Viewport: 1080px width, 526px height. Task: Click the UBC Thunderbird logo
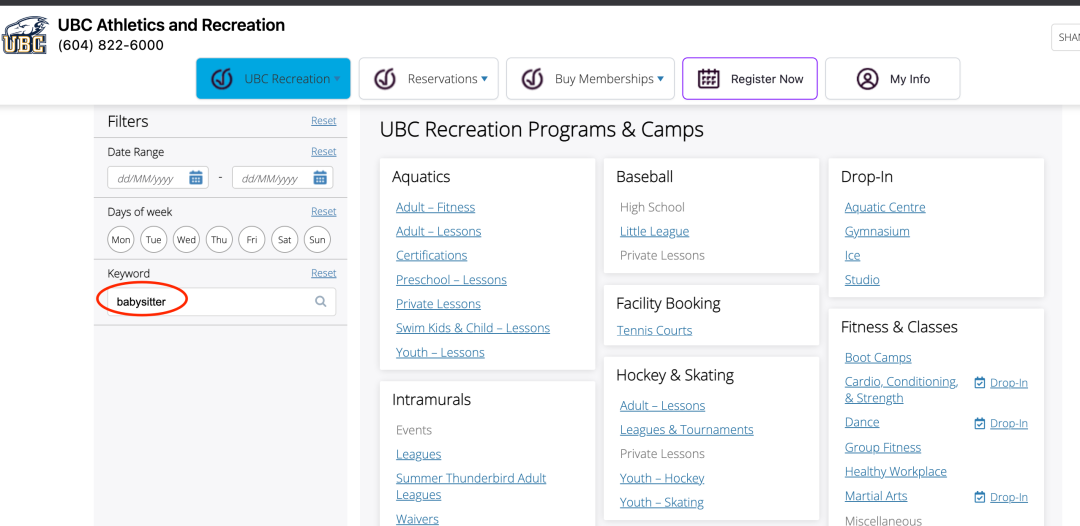[25, 36]
